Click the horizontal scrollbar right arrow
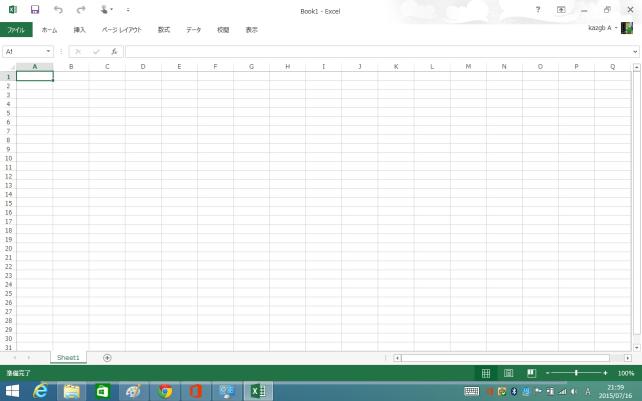Screen dimensions: 642x401 point(628,358)
